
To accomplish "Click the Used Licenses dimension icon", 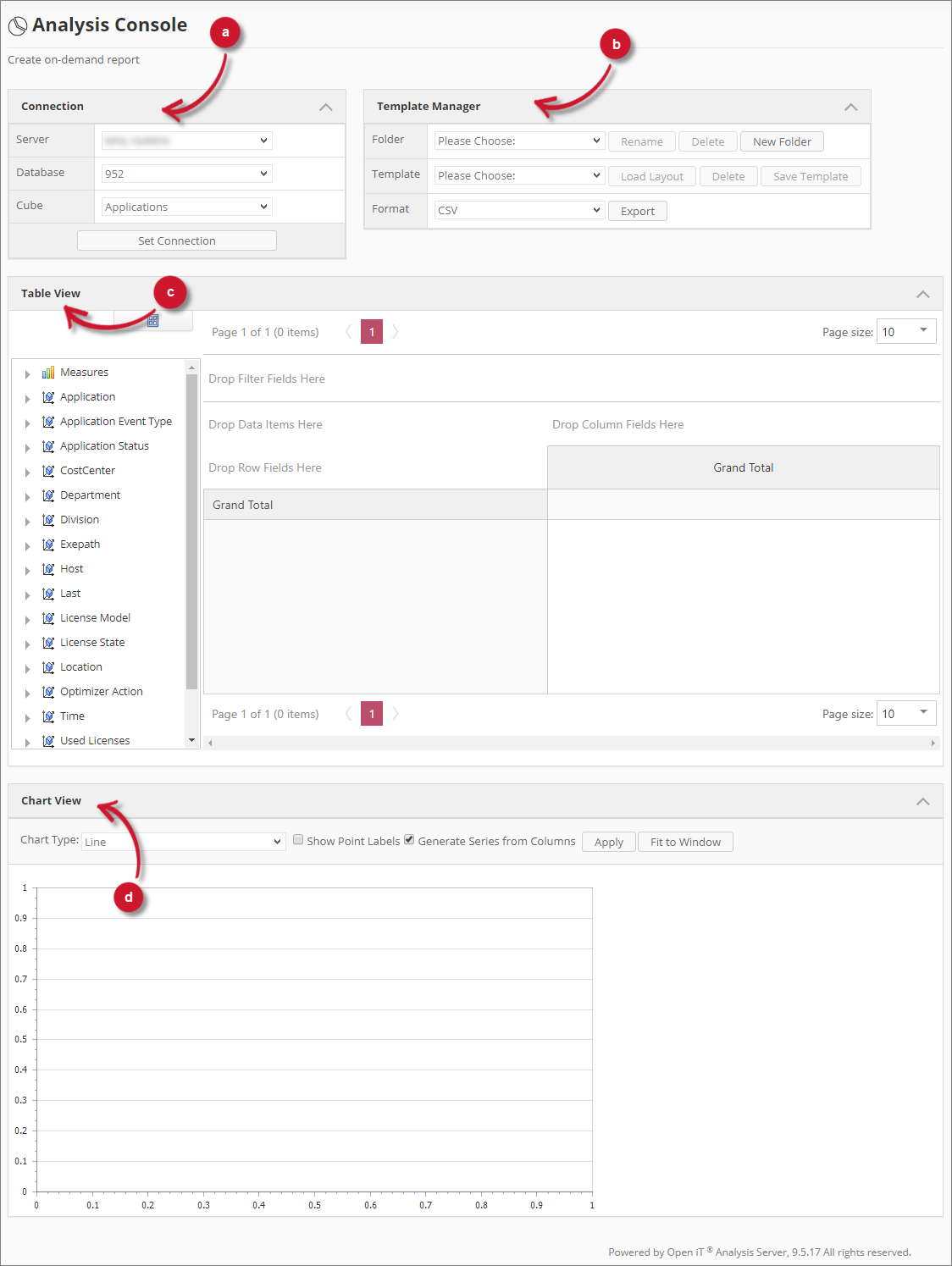I will pos(47,740).
